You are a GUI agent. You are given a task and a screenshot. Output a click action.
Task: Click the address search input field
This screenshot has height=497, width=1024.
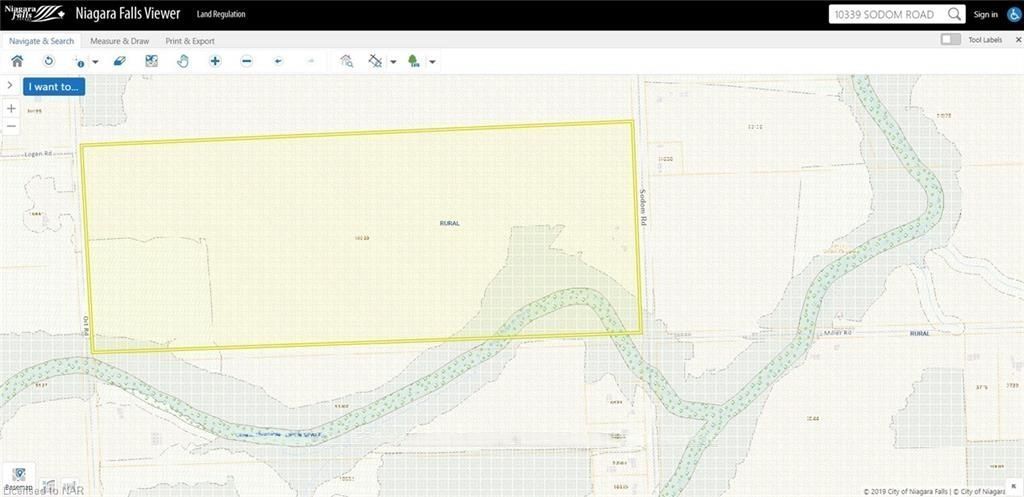pos(886,14)
